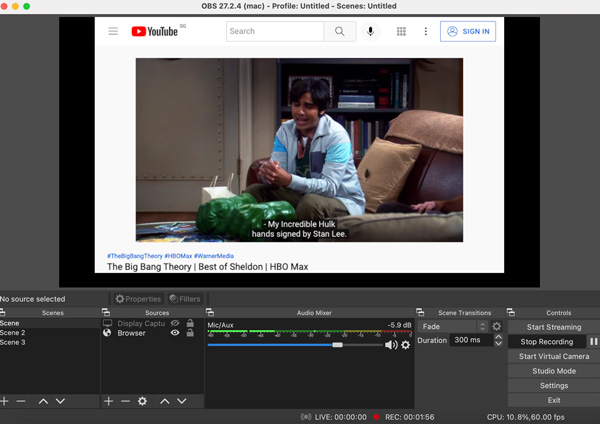600x424 pixels.
Task: Move scene down in Scenes panel
Action: (x=60, y=401)
